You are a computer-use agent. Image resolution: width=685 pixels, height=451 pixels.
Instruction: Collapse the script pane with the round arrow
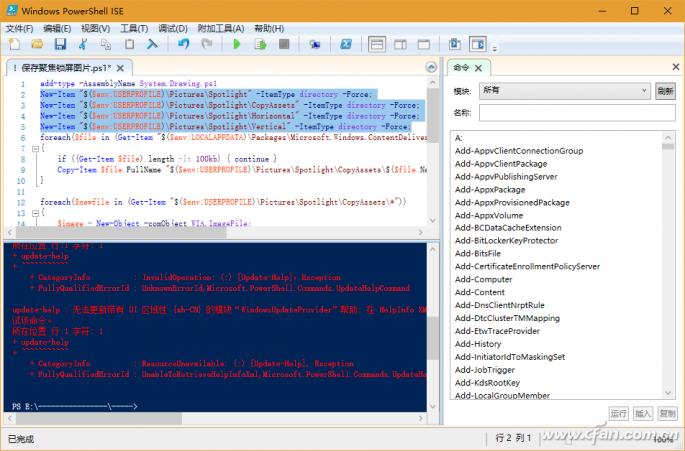429,68
